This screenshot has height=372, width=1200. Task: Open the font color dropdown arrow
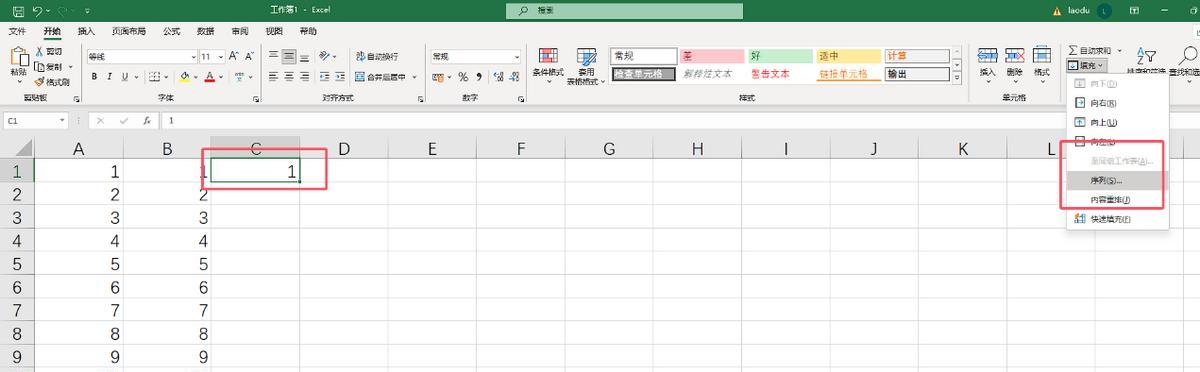click(221, 76)
